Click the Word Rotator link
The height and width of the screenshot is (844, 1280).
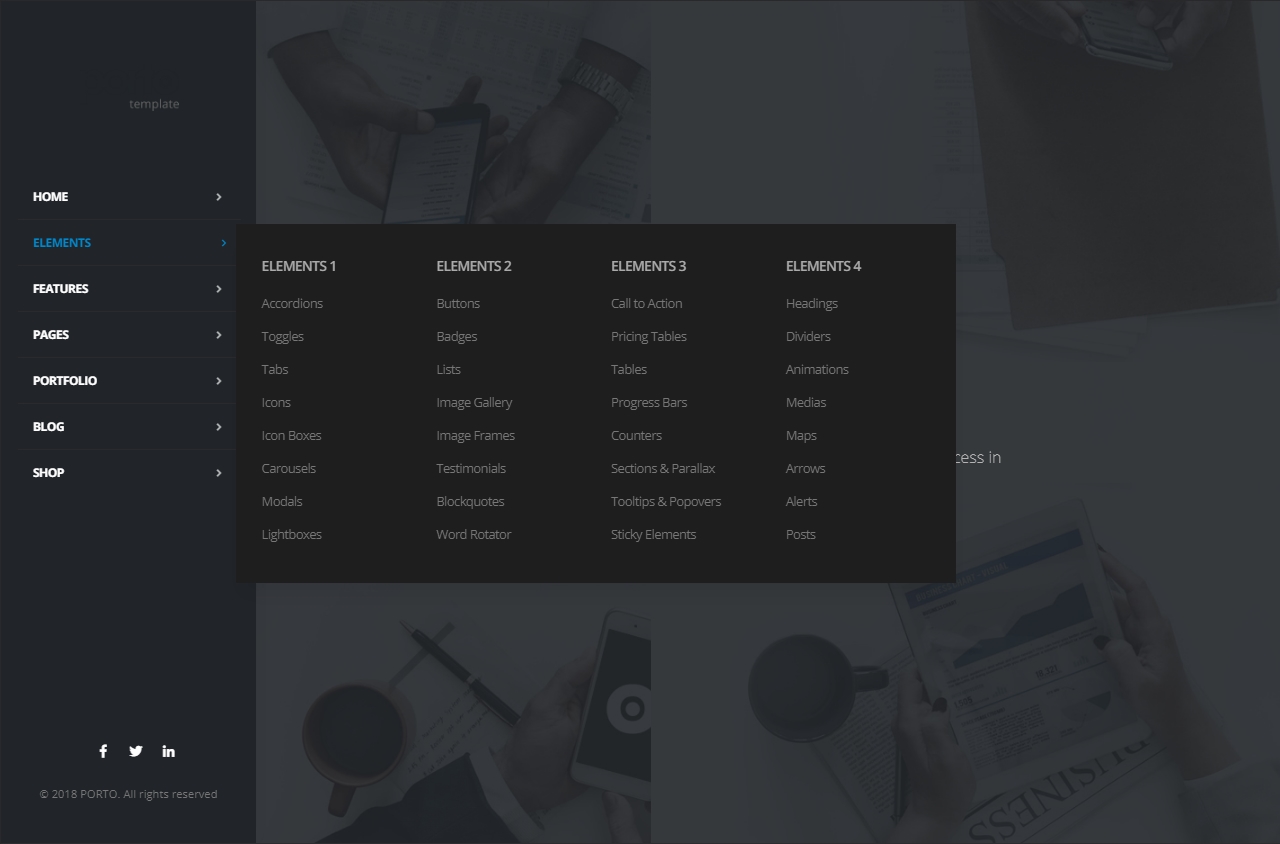point(473,534)
